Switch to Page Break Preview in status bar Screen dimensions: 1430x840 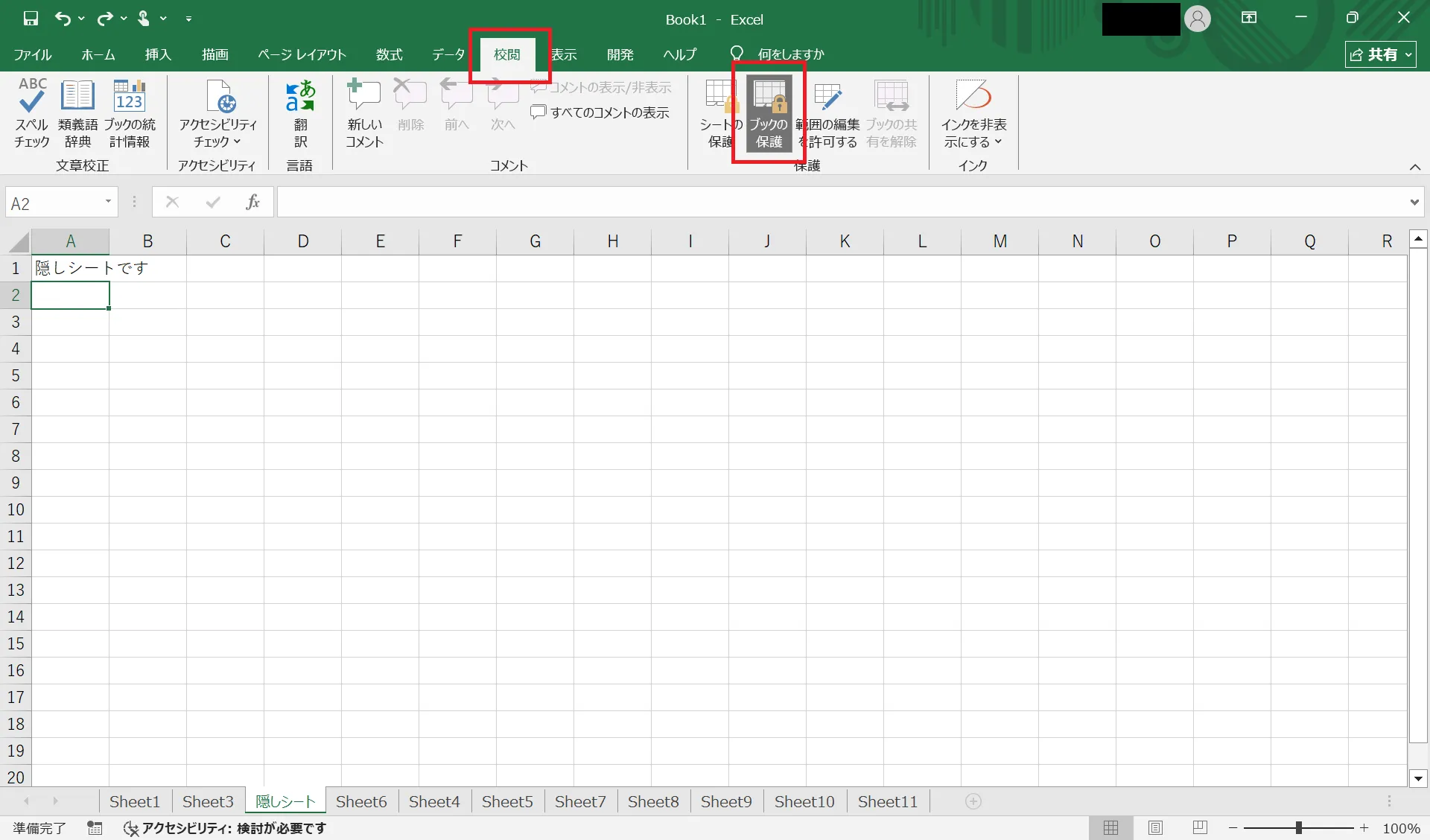coord(1199,827)
